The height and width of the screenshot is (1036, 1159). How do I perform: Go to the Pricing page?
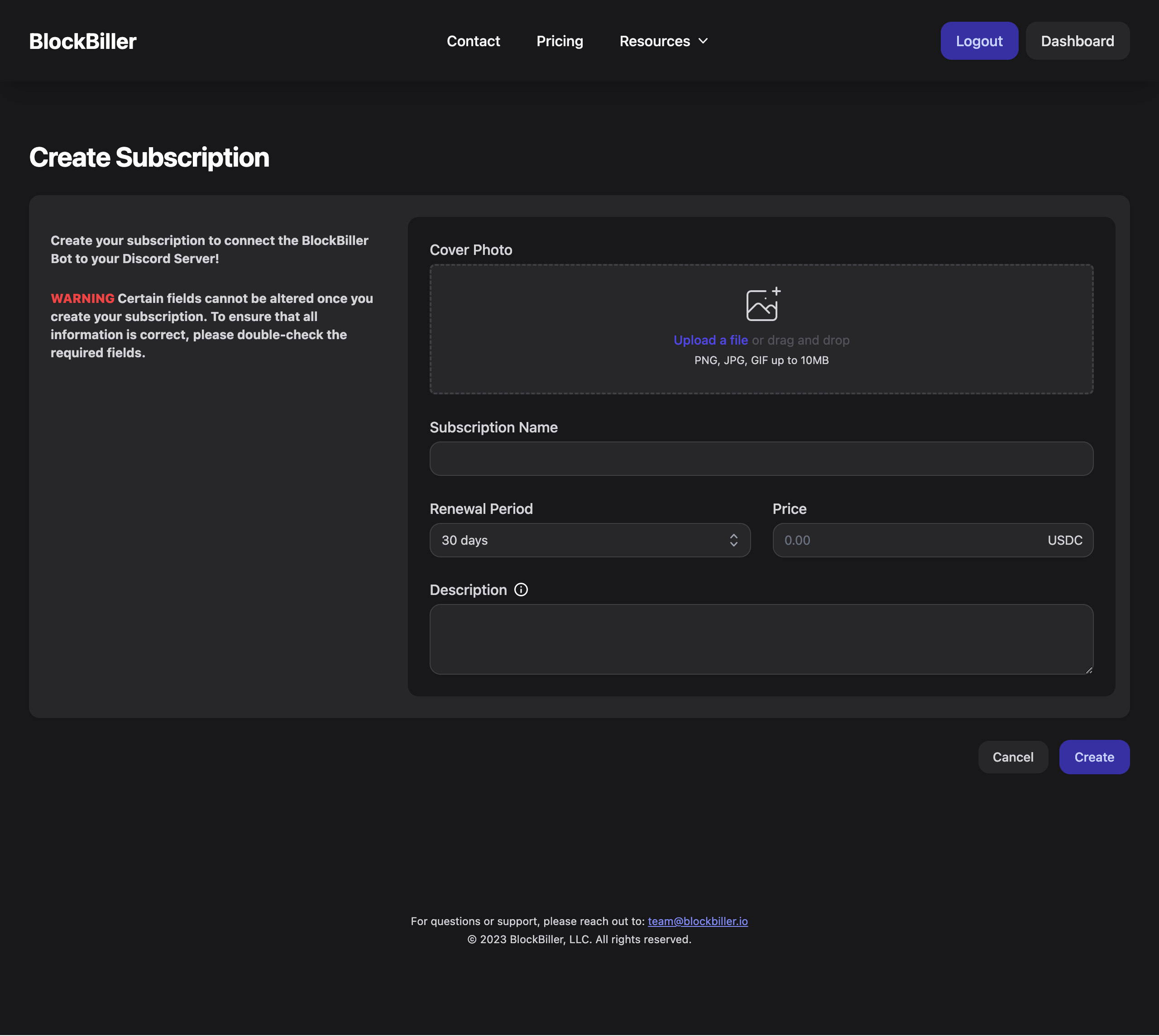tap(560, 41)
